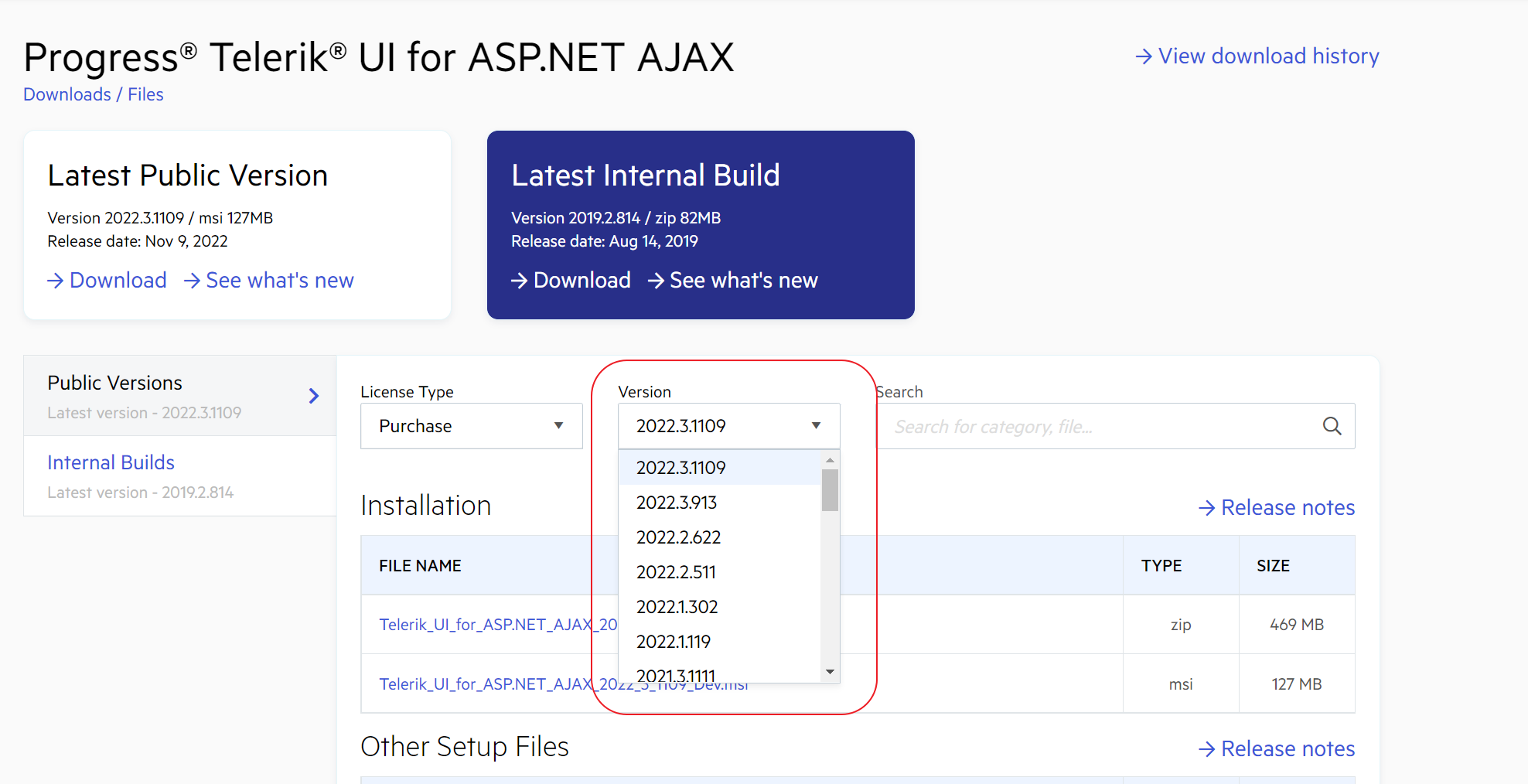Click the search for category input field
Screen dimensions: 1528x784
(1098, 426)
